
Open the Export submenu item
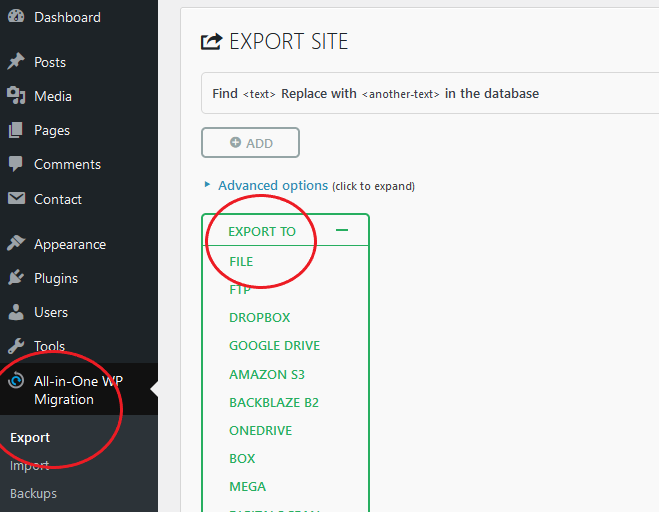tap(30, 438)
